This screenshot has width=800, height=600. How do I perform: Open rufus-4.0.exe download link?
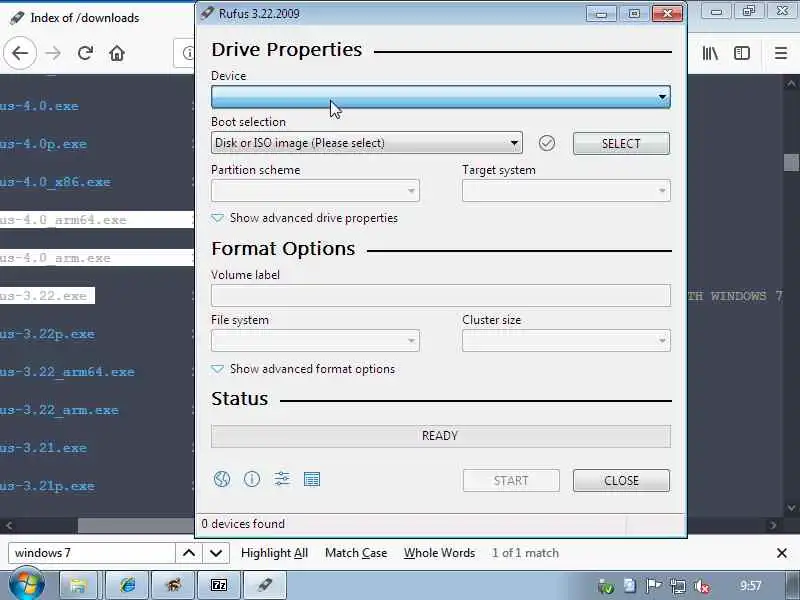[39, 106]
